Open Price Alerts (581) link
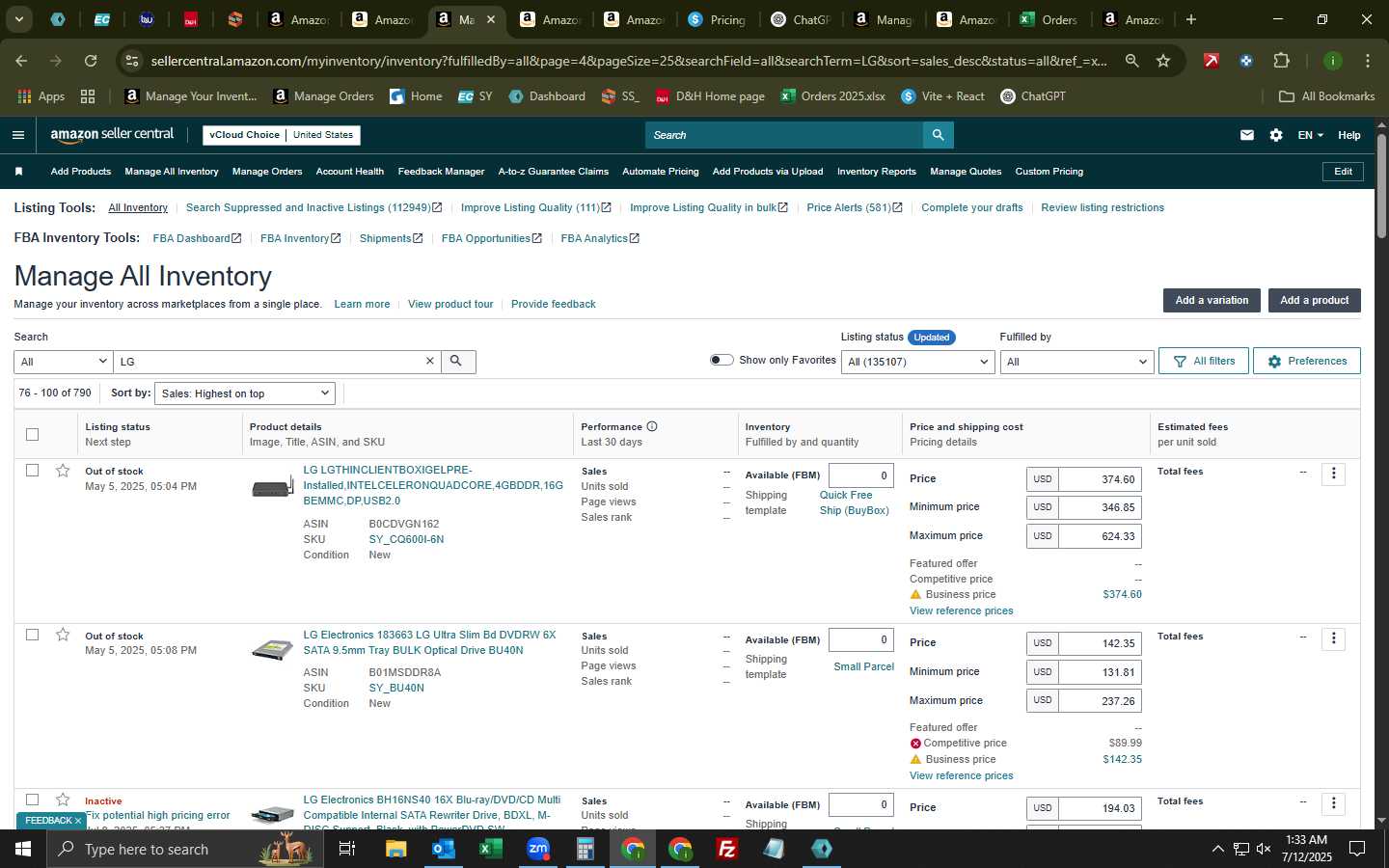Viewport: 1389px width, 868px height. [854, 207]
